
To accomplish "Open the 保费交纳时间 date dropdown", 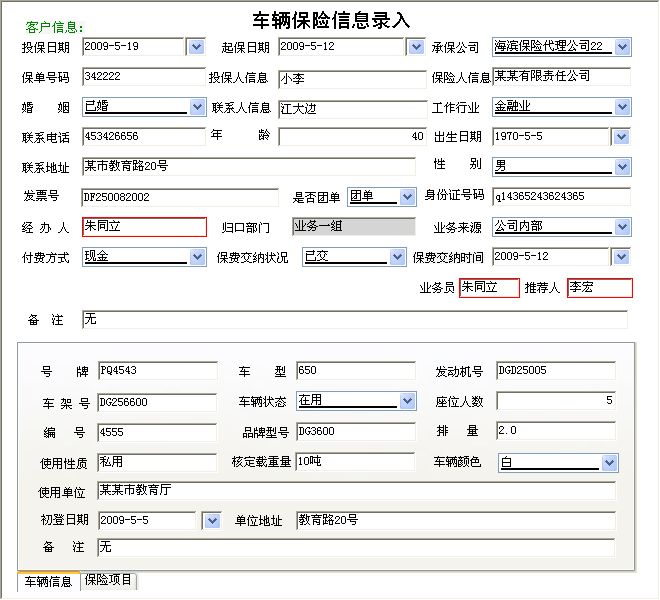I will click(622, 257).
